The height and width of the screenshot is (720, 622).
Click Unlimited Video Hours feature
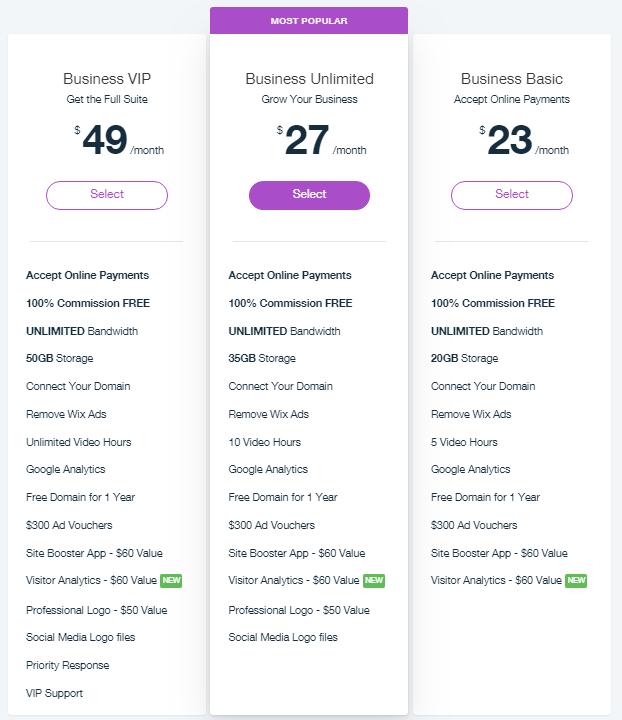coord(78,442)
